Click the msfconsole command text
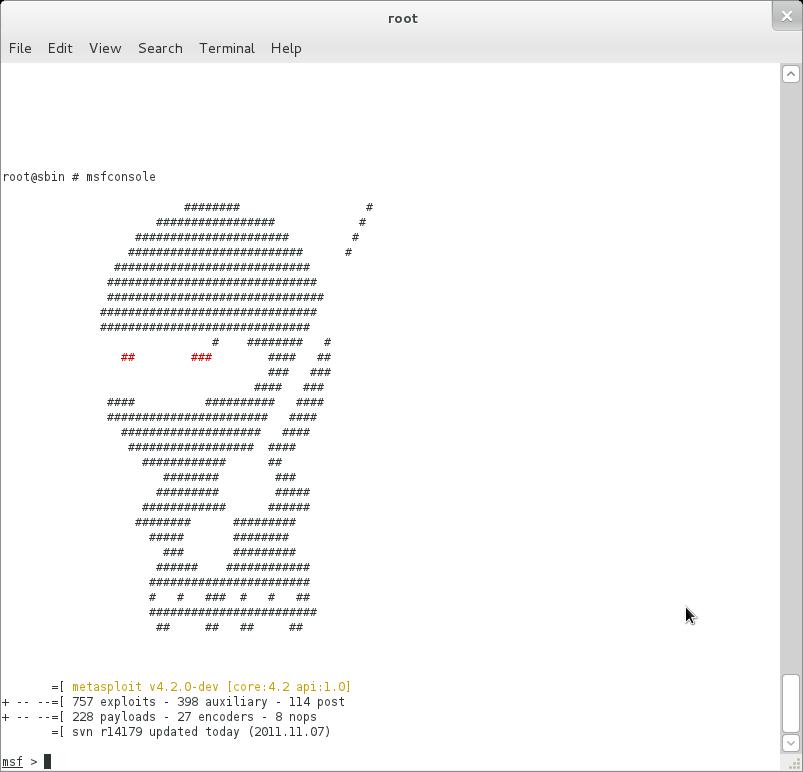 (x=120, y=177)
